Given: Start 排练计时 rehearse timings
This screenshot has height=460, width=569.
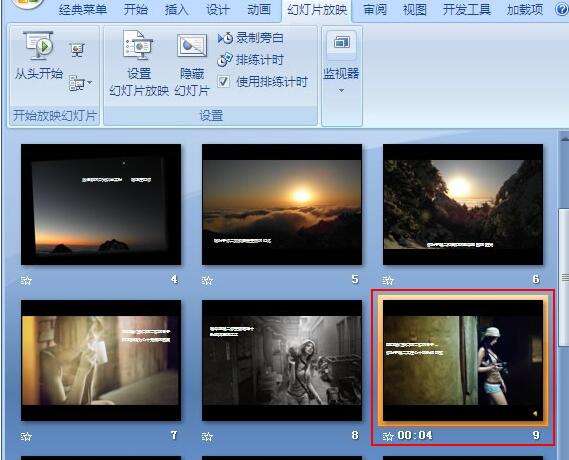Looking at the screenshot, I should click(x=250, y=60).
